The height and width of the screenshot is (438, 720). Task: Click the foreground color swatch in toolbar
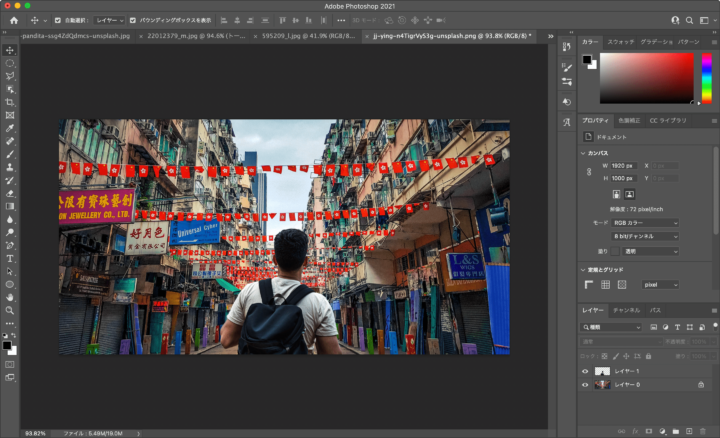pos(7,346)
